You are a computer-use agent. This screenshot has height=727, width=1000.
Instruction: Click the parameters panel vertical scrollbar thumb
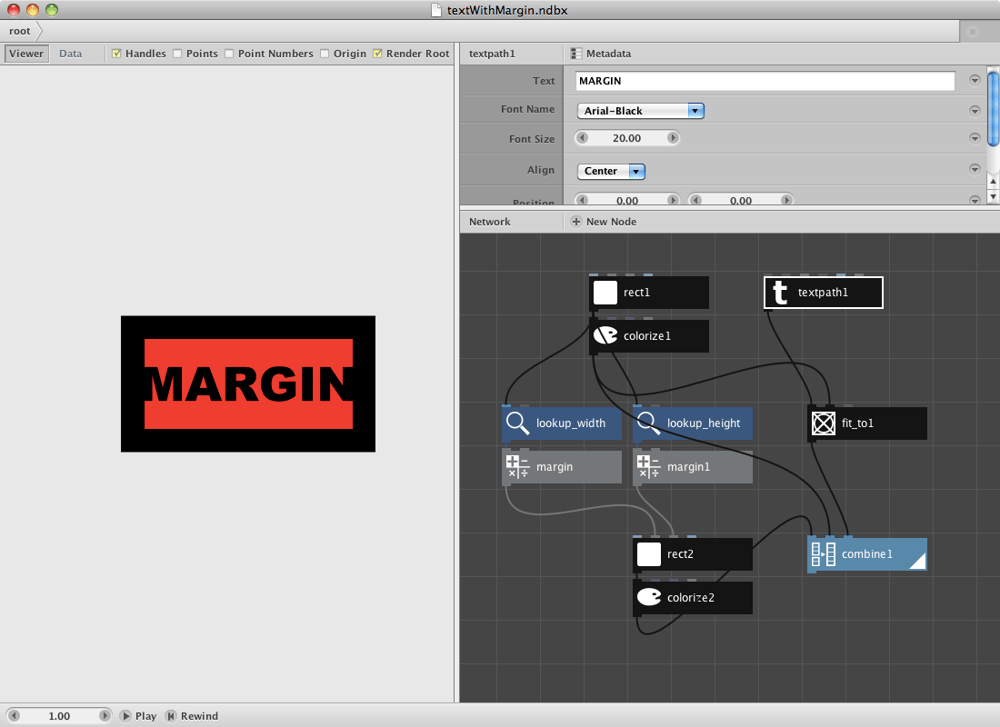(993, 109)
